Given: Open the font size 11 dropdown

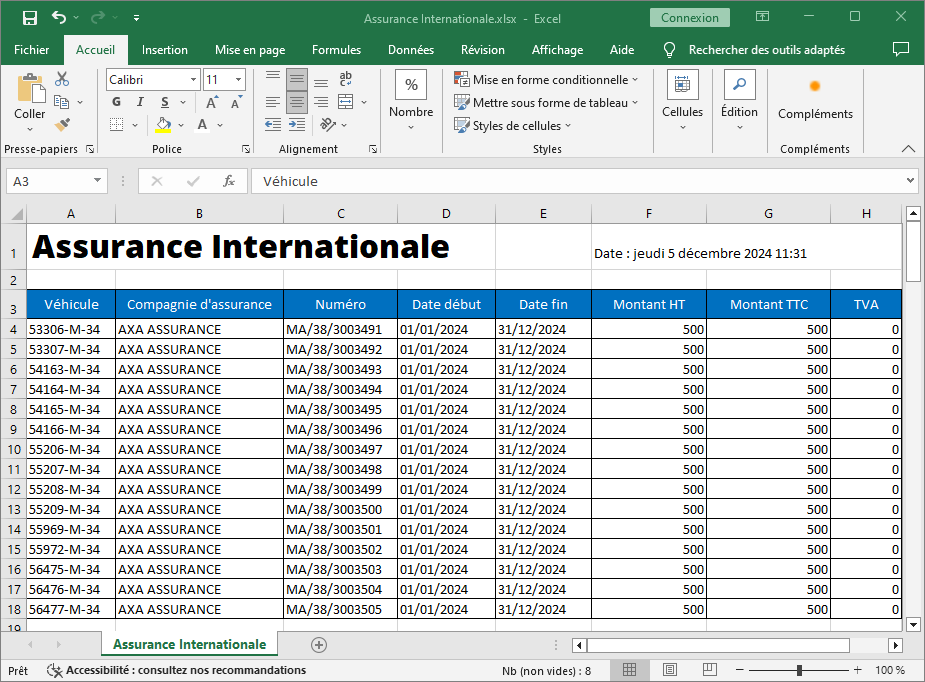Looking at the screenshot, I should point(238,79).
